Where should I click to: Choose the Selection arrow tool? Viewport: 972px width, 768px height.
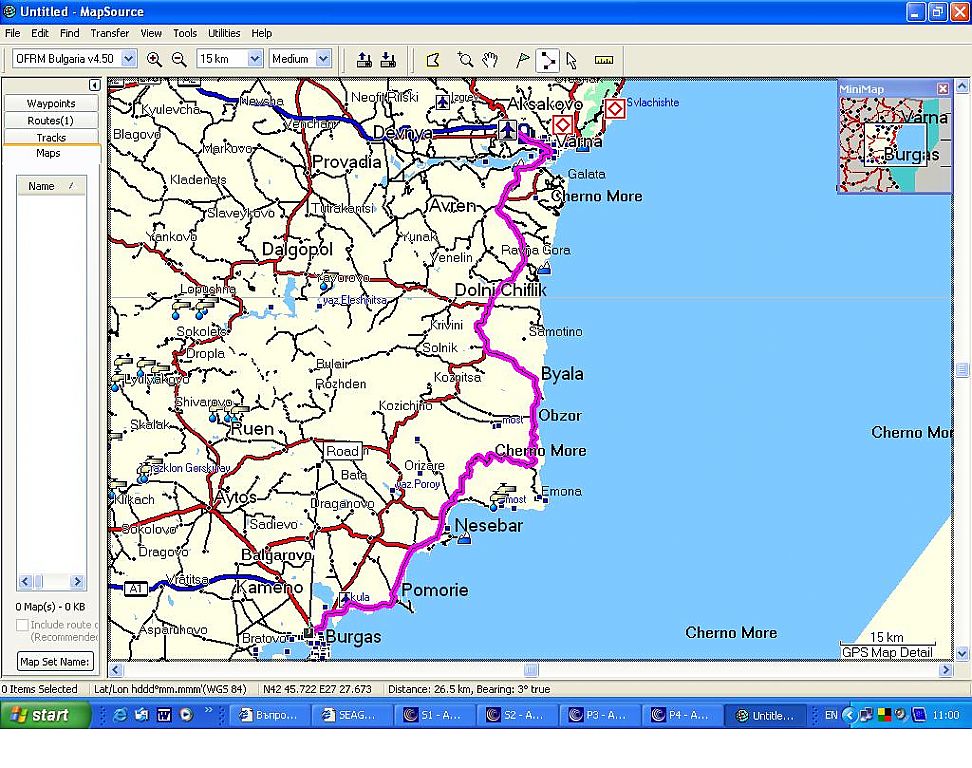click(x=571, y=60)
